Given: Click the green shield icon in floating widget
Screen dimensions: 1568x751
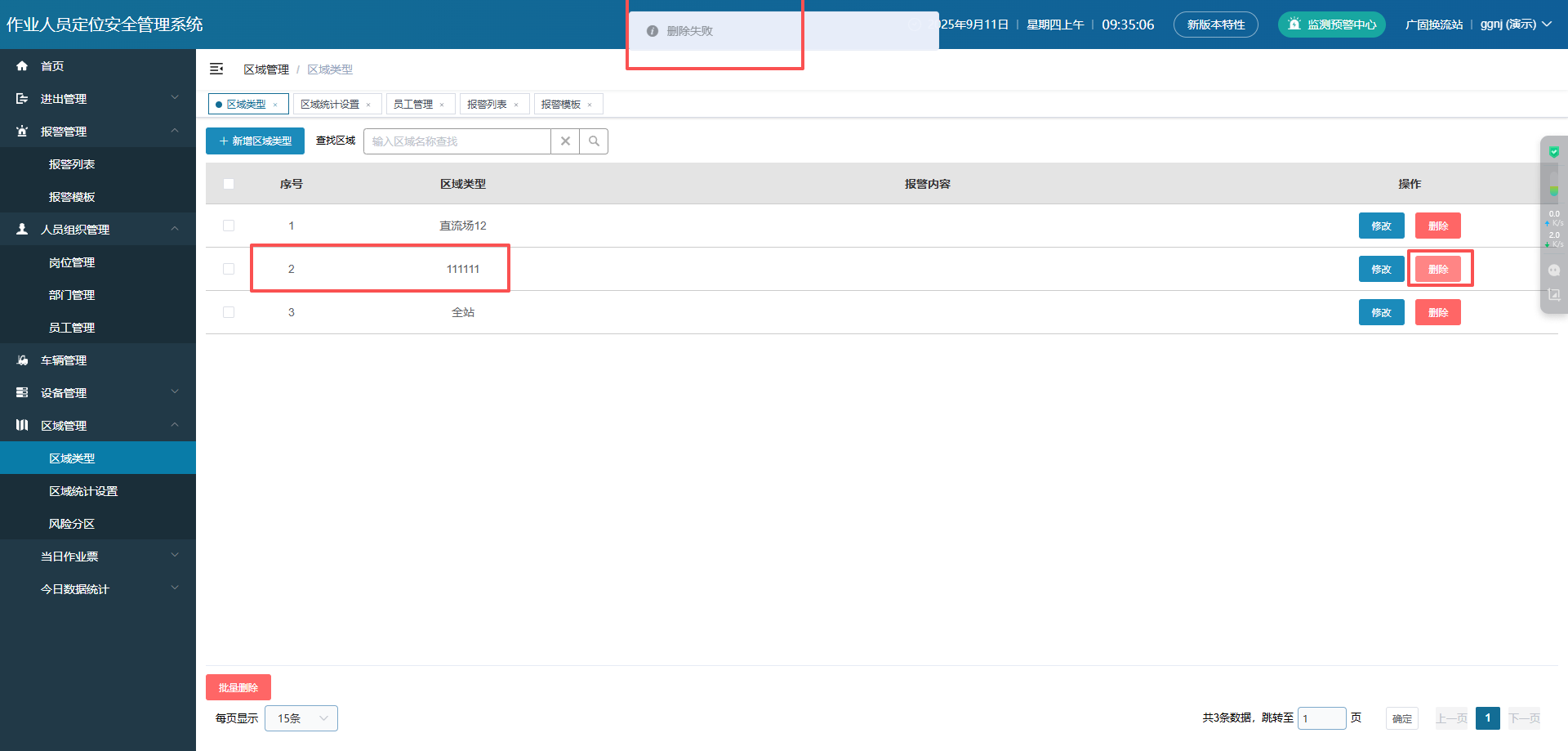Looking at the screenshot, I should [1554, 151].
